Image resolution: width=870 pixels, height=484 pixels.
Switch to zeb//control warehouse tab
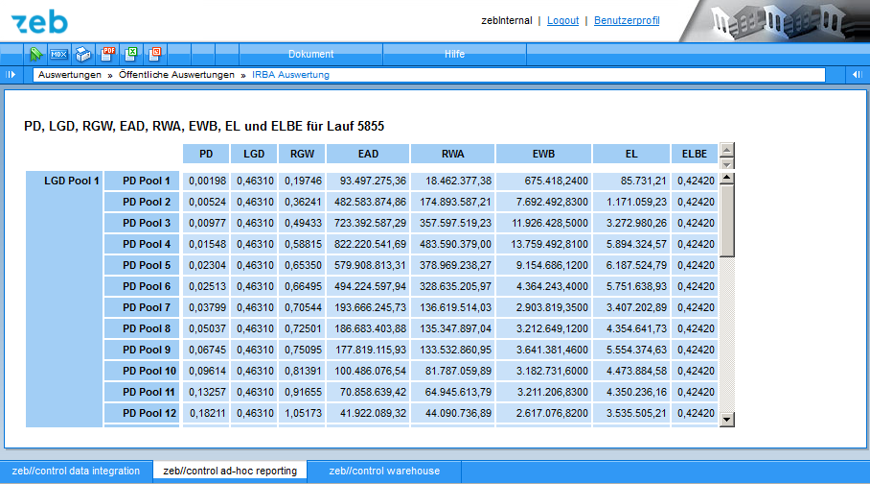coord(384,471)
